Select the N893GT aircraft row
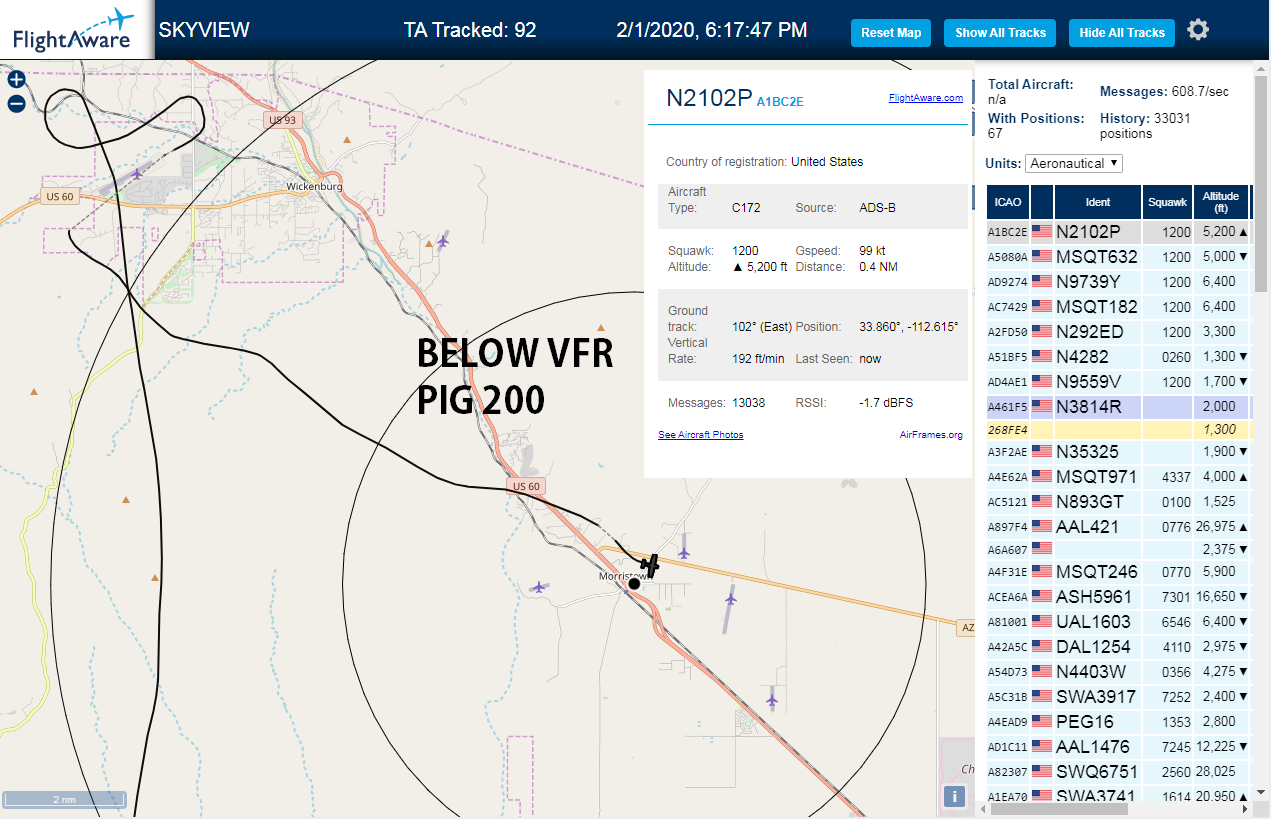This screenshot has height=819, width=1271. coord(1118,501)
